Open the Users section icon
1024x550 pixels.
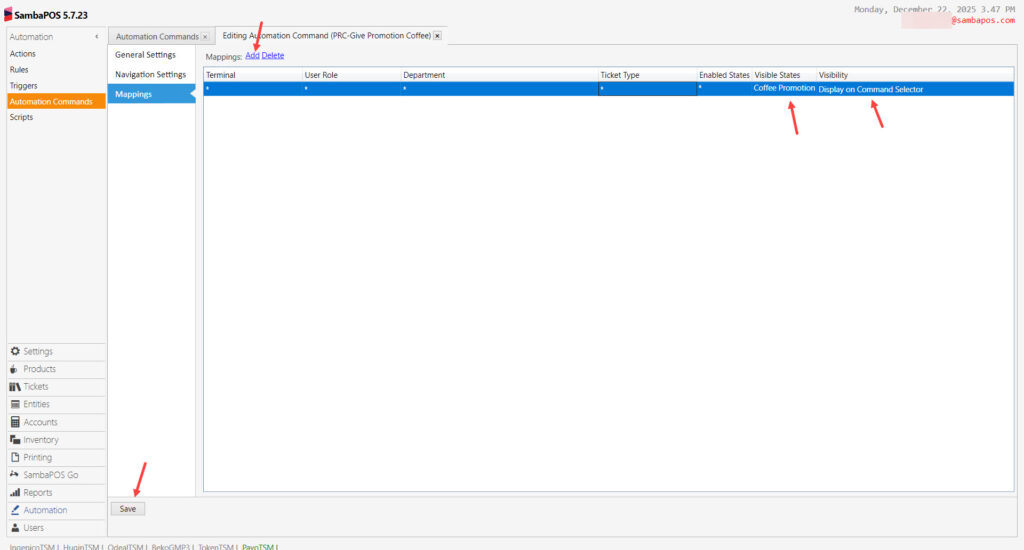(x=15, y=528)
